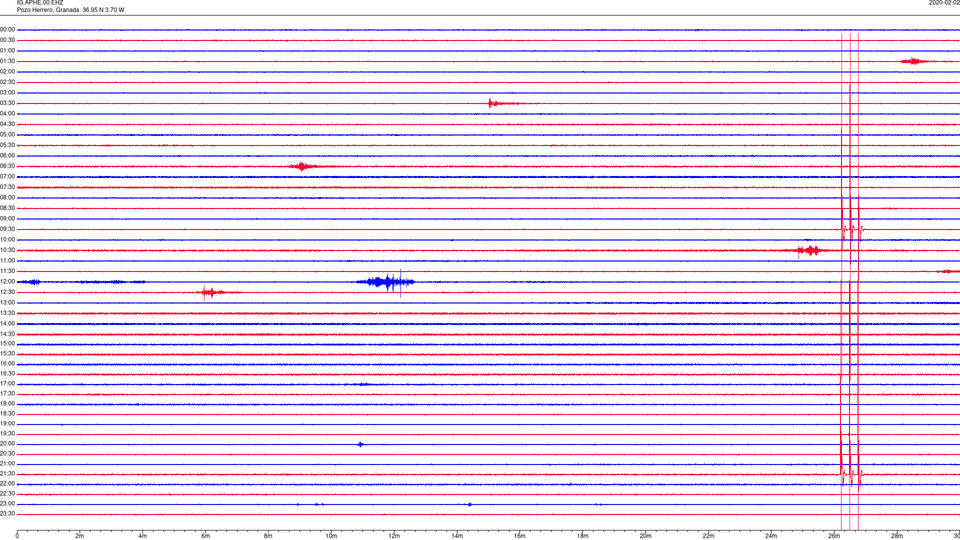Click the 6m axis tick label
The height and width of the screenshot is (540, 960).
[x=206, y=536]
